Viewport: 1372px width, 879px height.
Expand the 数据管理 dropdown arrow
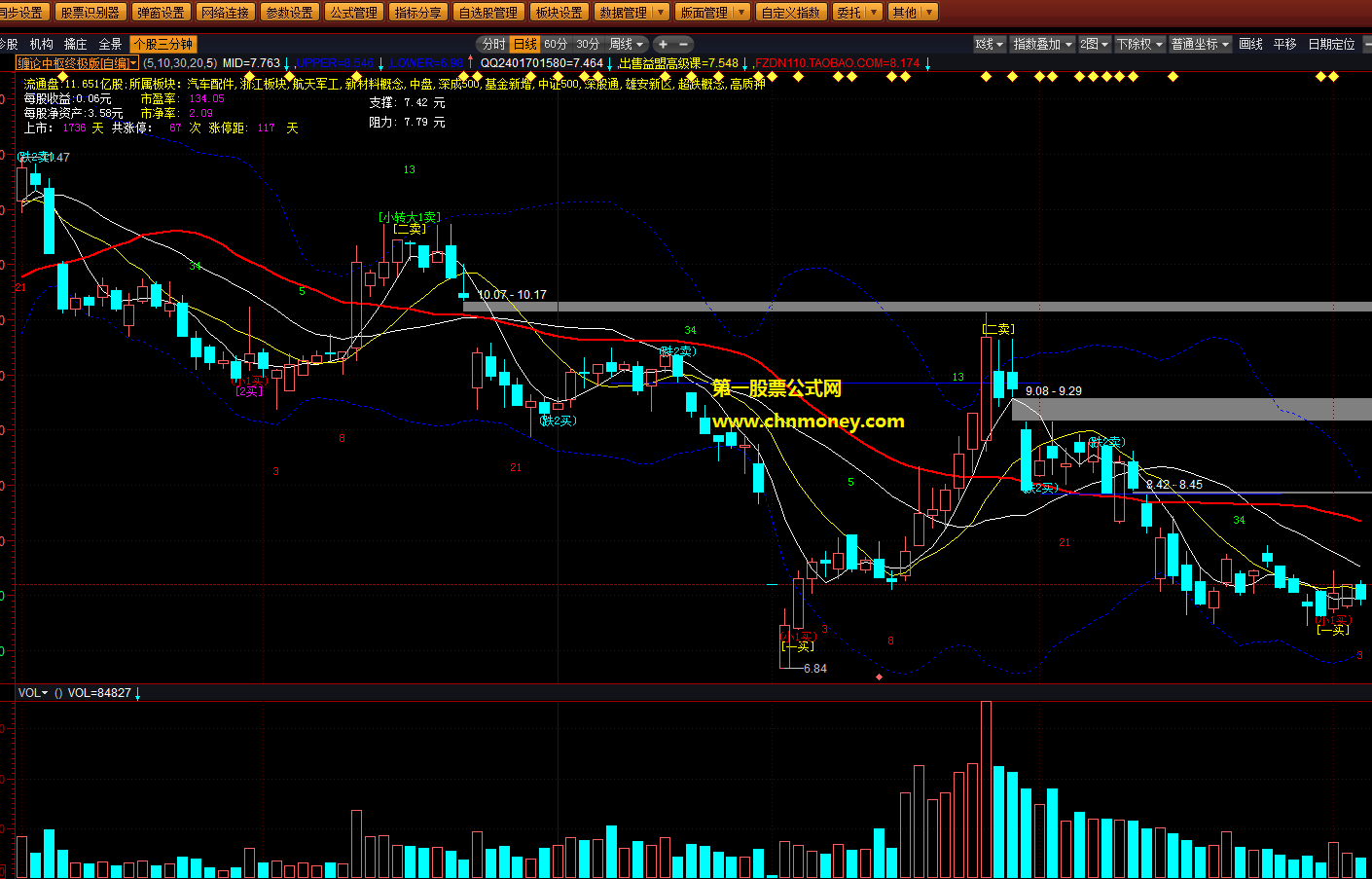coord(661,13)
